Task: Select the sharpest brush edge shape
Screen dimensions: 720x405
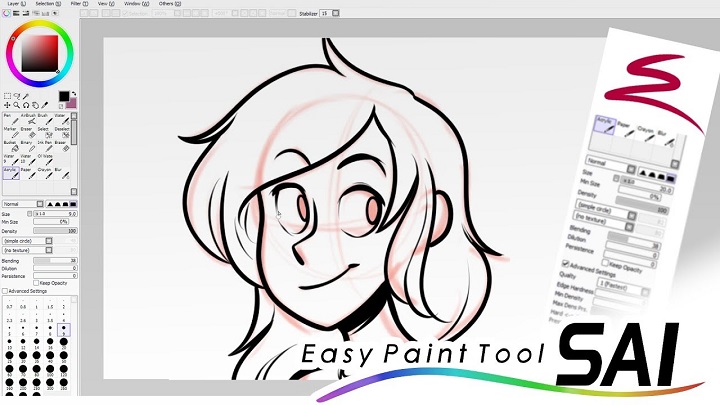Action: [x=50, y=204]
